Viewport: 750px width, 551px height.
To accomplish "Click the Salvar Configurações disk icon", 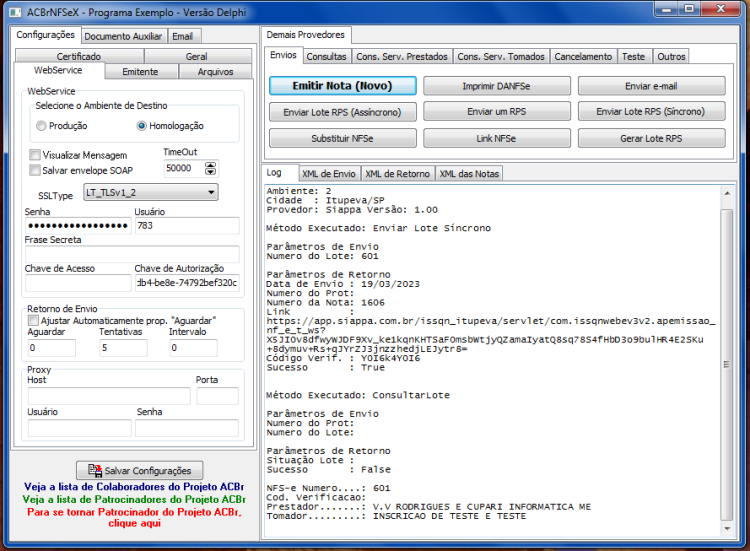I will pos(95,471).
